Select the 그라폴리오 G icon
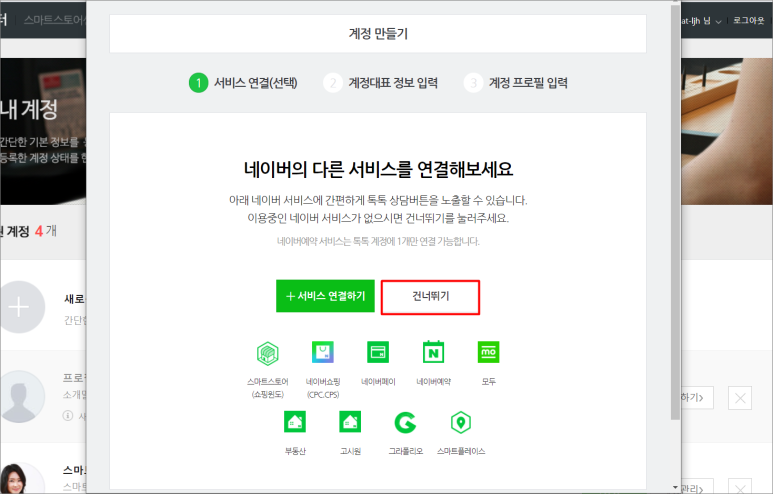The height and width of the screenshot is (494, 773). tap(405, 423)
